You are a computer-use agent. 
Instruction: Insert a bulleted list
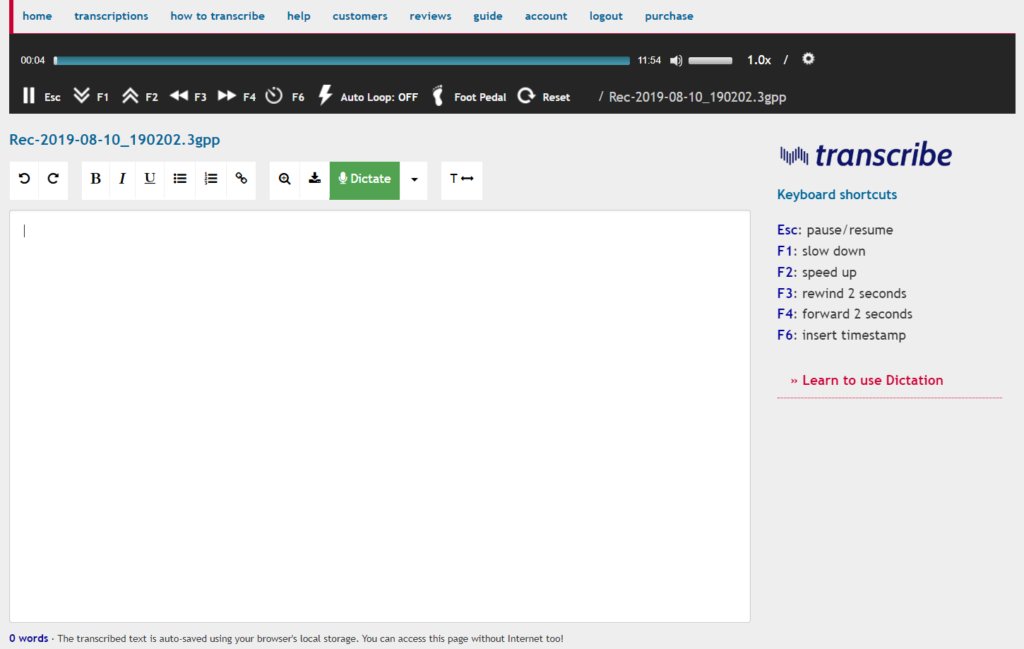click(180, 179)
